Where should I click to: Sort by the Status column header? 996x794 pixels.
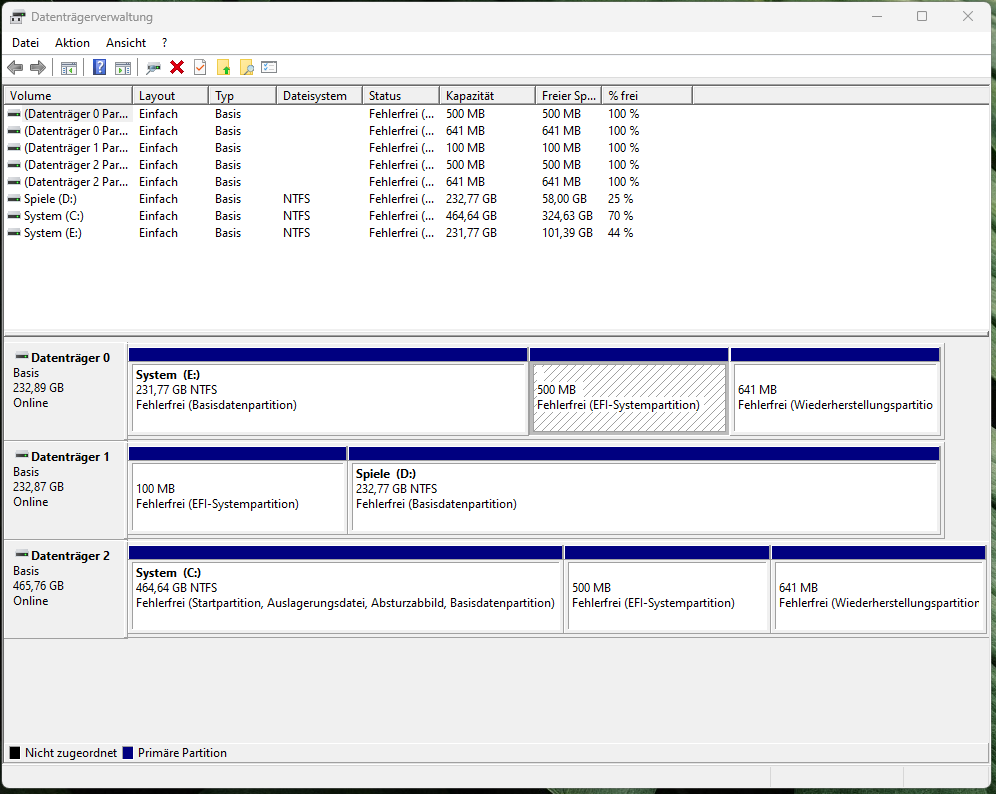401,96
